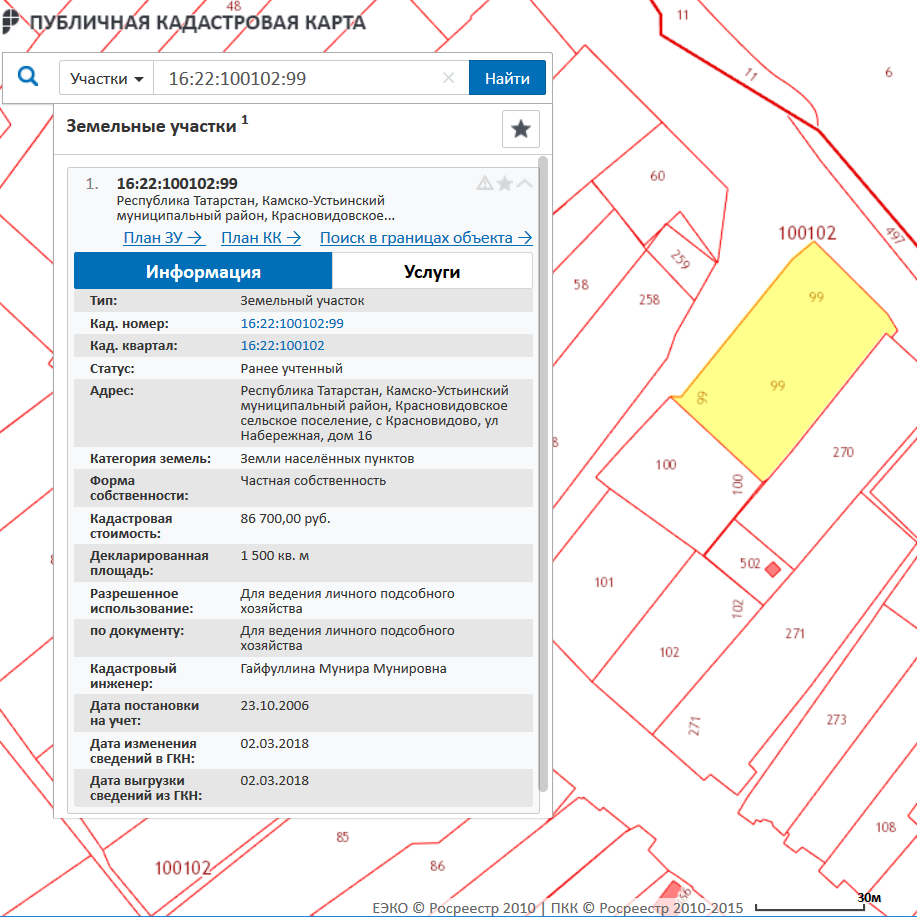Open the Участки search type dropdown

point(107,78)
